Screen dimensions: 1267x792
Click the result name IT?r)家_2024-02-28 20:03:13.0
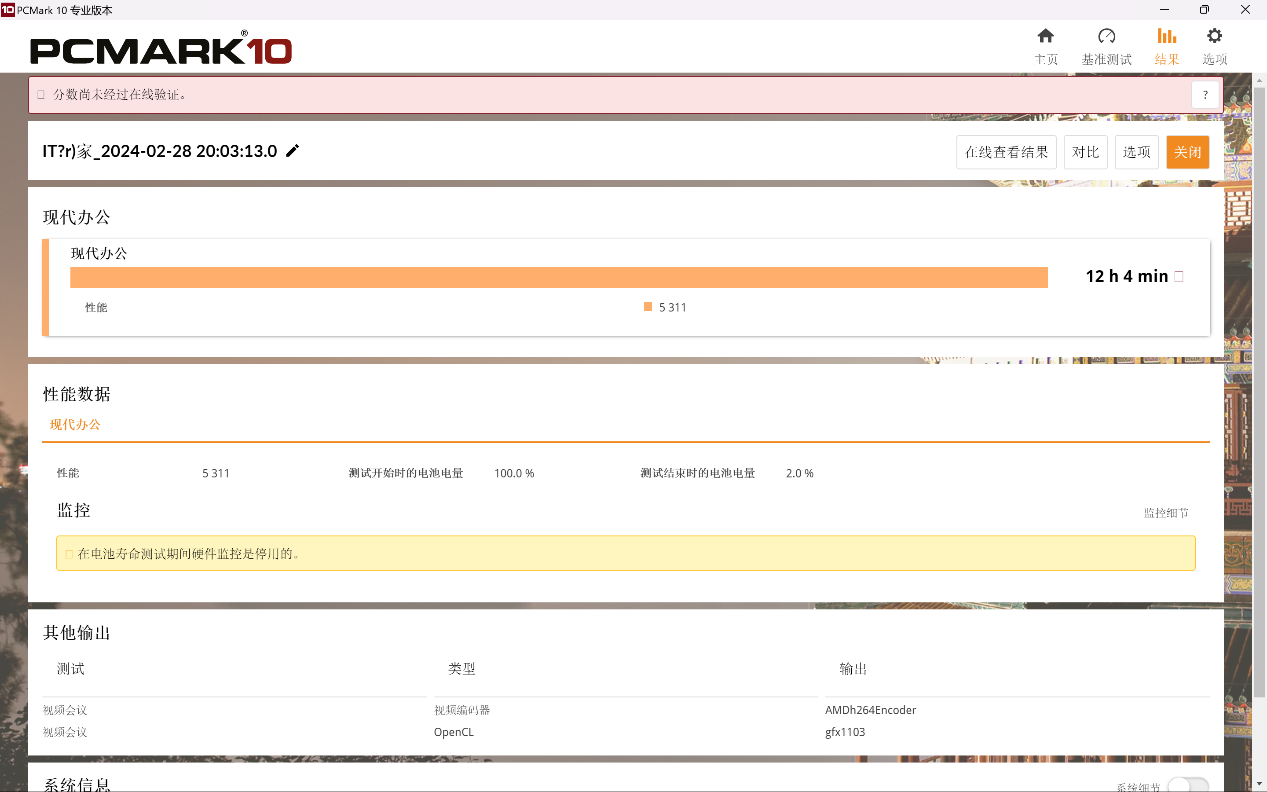point(160,152)
